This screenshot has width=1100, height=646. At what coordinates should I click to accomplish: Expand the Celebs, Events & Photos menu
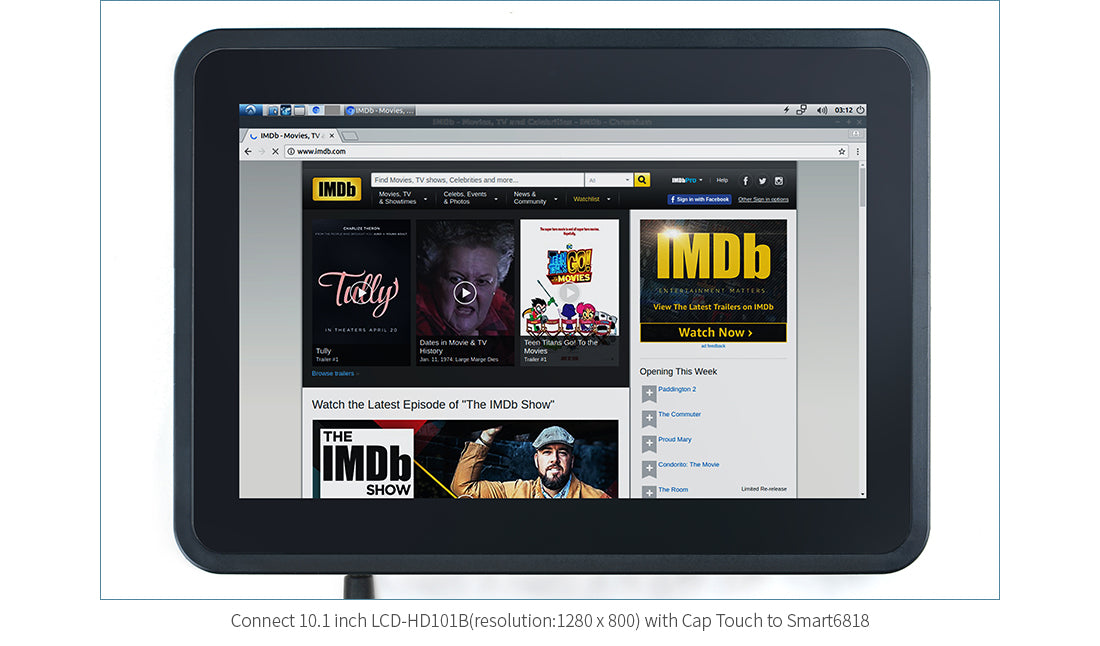tap(470, 198)
